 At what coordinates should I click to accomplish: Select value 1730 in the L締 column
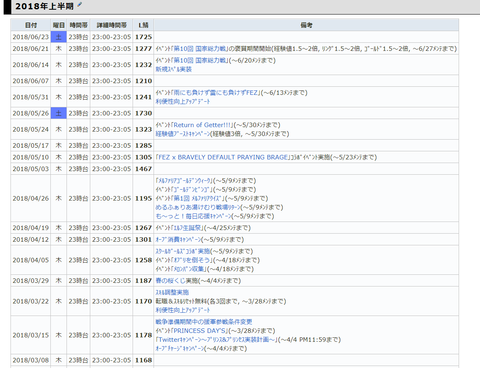coord(143,113)
